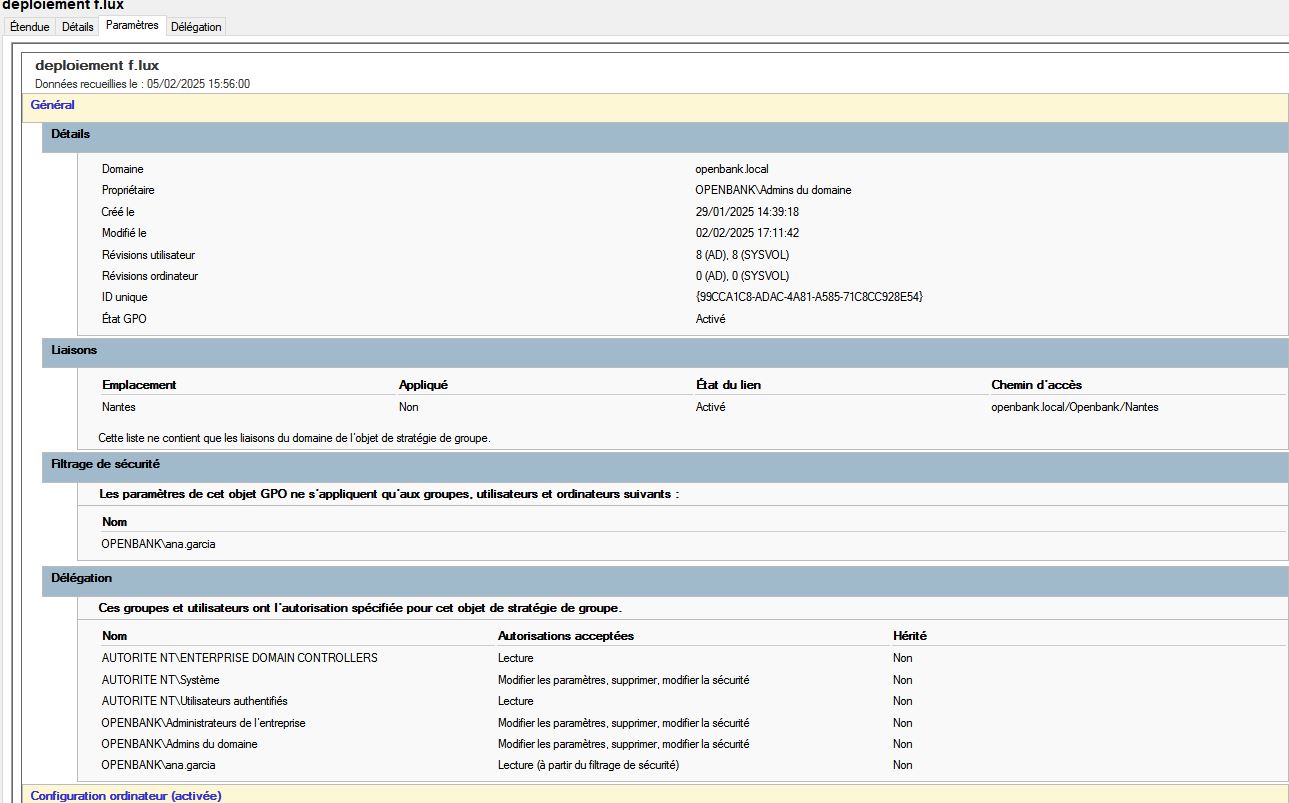This screenshot has width=1289, height=803.
Task: Open the Détails tab at top
Action: (x=77, y=27)
